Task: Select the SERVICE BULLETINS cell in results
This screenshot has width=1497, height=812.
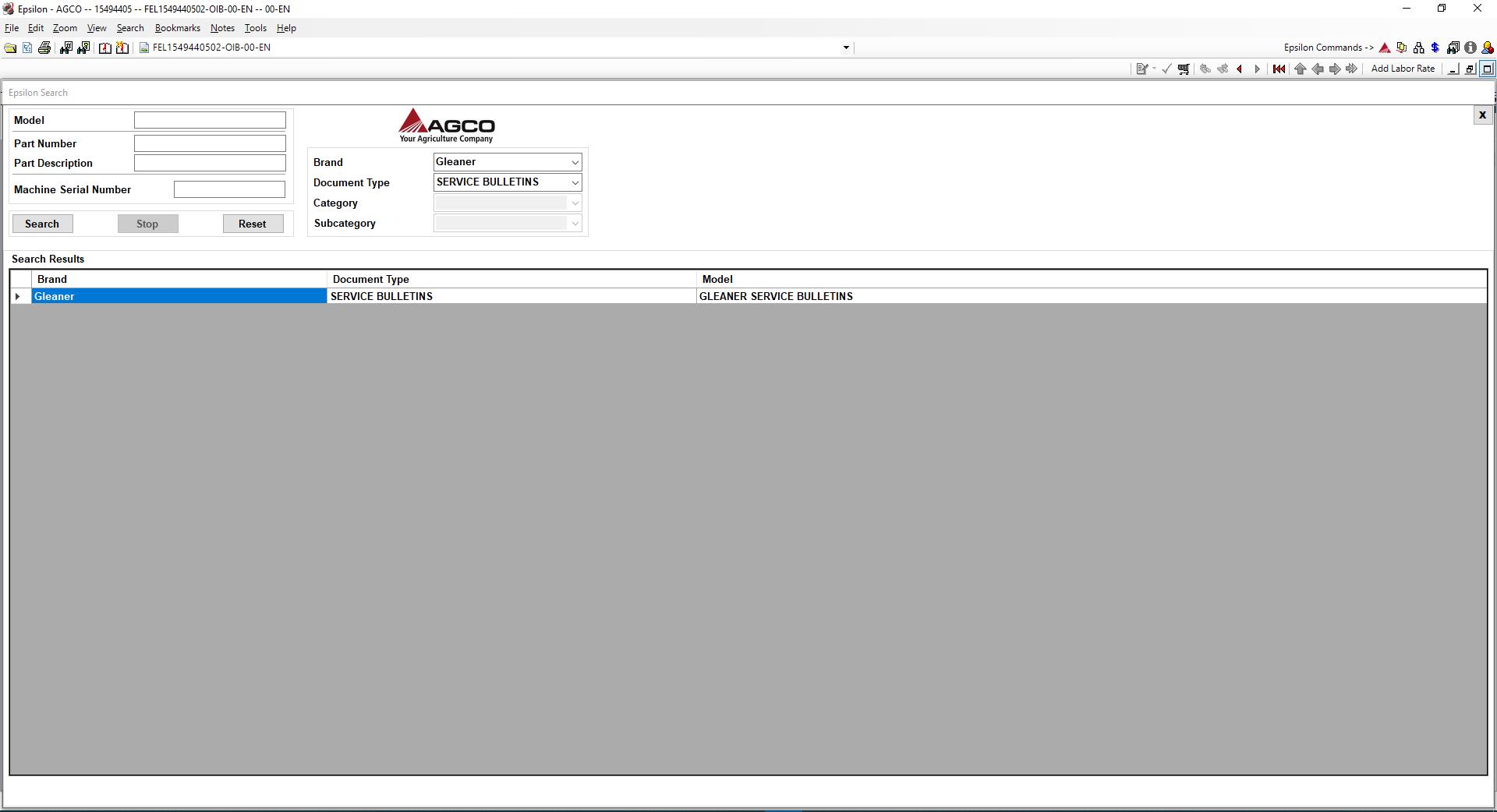Action: tap(511, 296)
